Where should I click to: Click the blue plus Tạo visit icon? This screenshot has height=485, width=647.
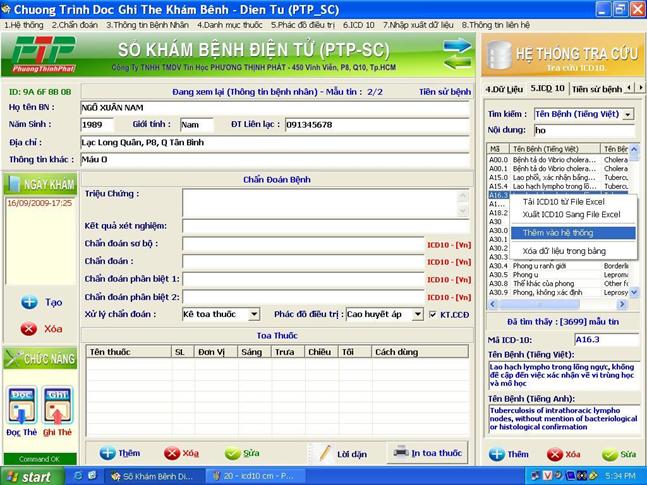pos(29,302)
